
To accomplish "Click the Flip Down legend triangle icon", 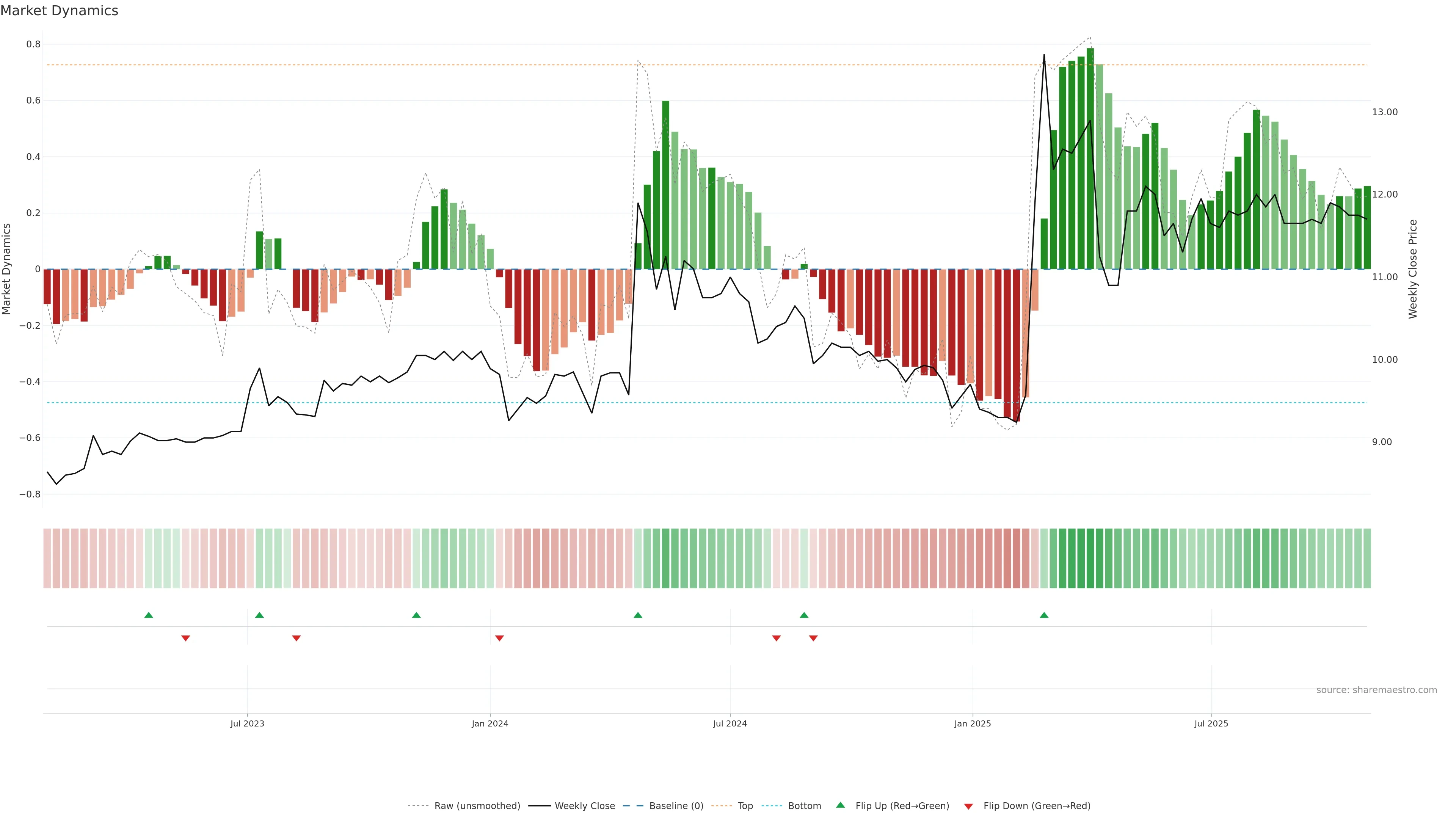I will click(x=968, y=806).
